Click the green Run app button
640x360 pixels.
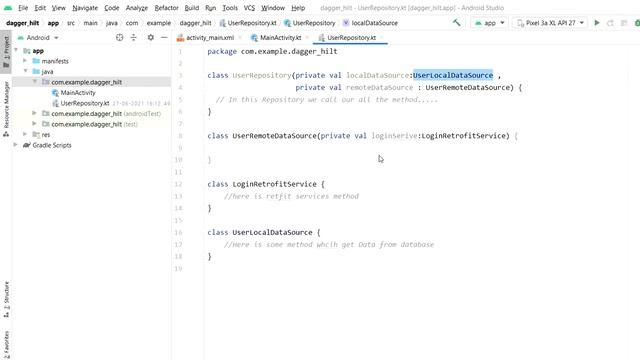click(597, 23)
